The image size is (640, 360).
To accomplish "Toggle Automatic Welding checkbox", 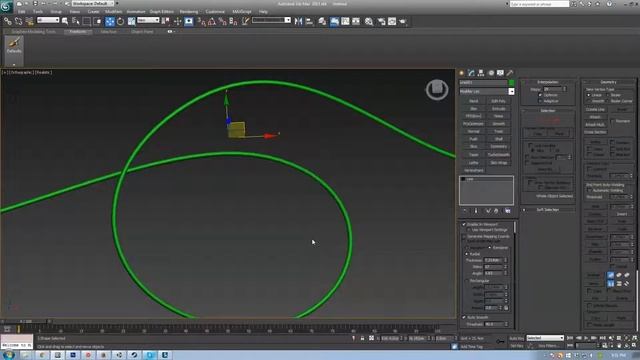I will pyautogui.click(x=589, y=190).
